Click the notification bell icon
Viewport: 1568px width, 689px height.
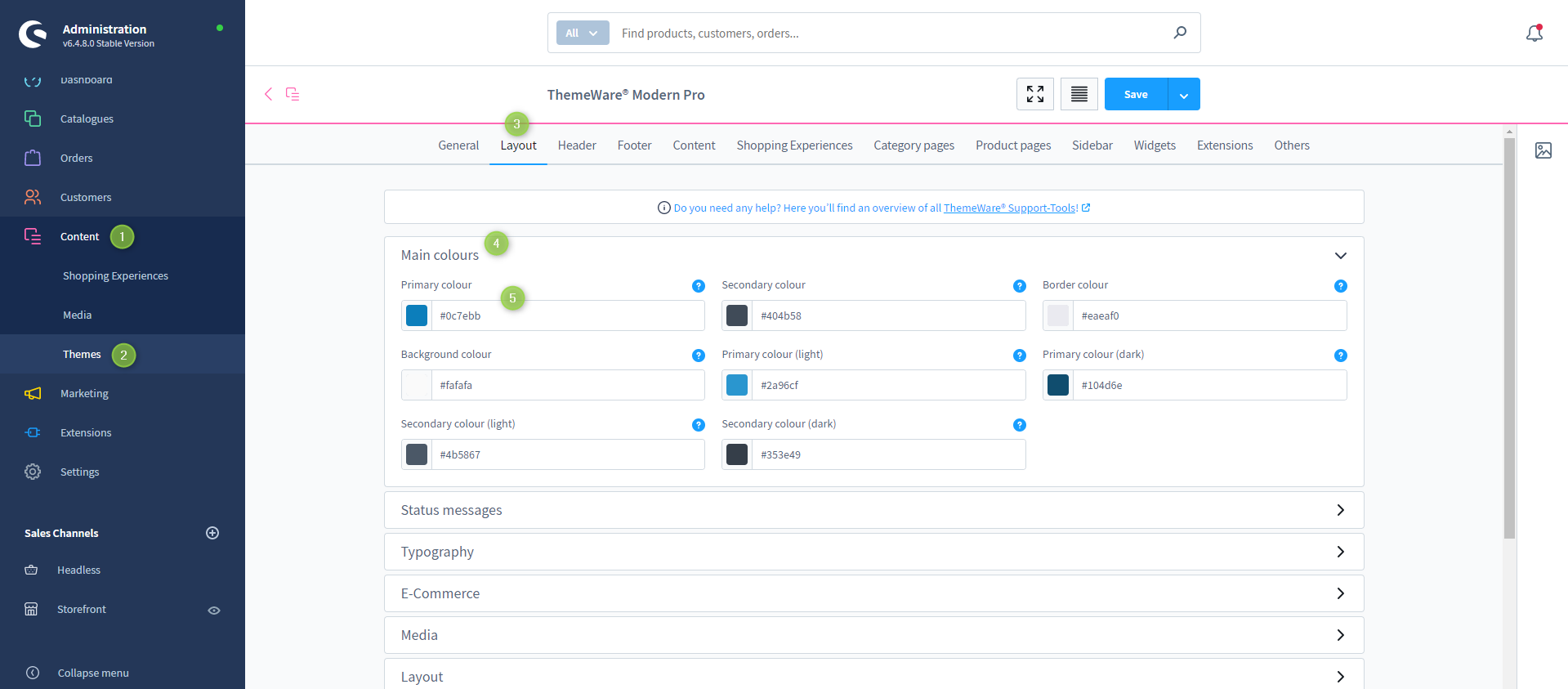tap(1534, 34)
